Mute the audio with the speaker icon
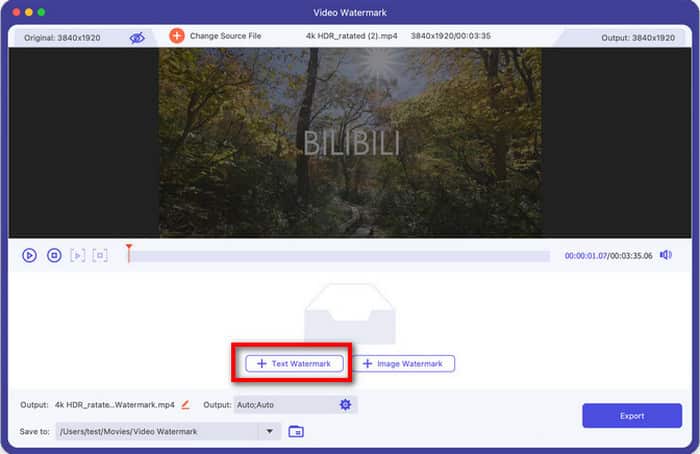 [x=666, y=255]
